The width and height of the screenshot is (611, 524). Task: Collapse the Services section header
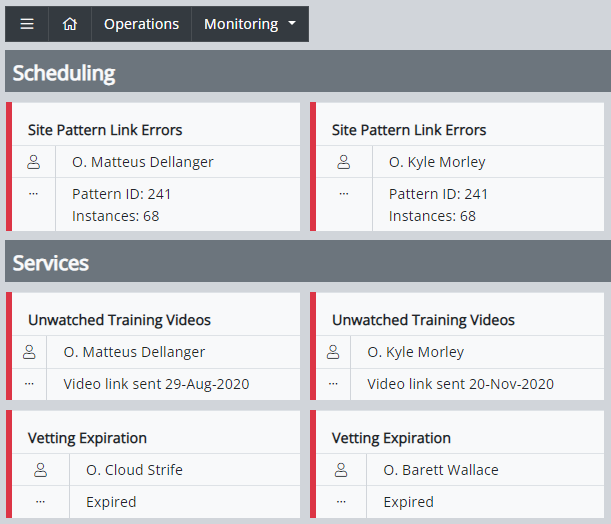point(308,261)
